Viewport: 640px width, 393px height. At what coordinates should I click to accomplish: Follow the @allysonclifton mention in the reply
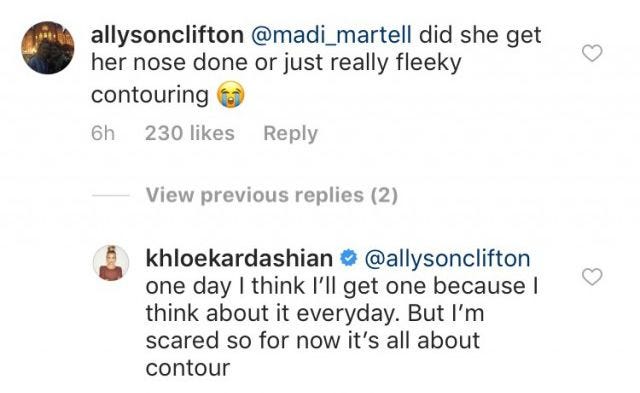(447, 259)
